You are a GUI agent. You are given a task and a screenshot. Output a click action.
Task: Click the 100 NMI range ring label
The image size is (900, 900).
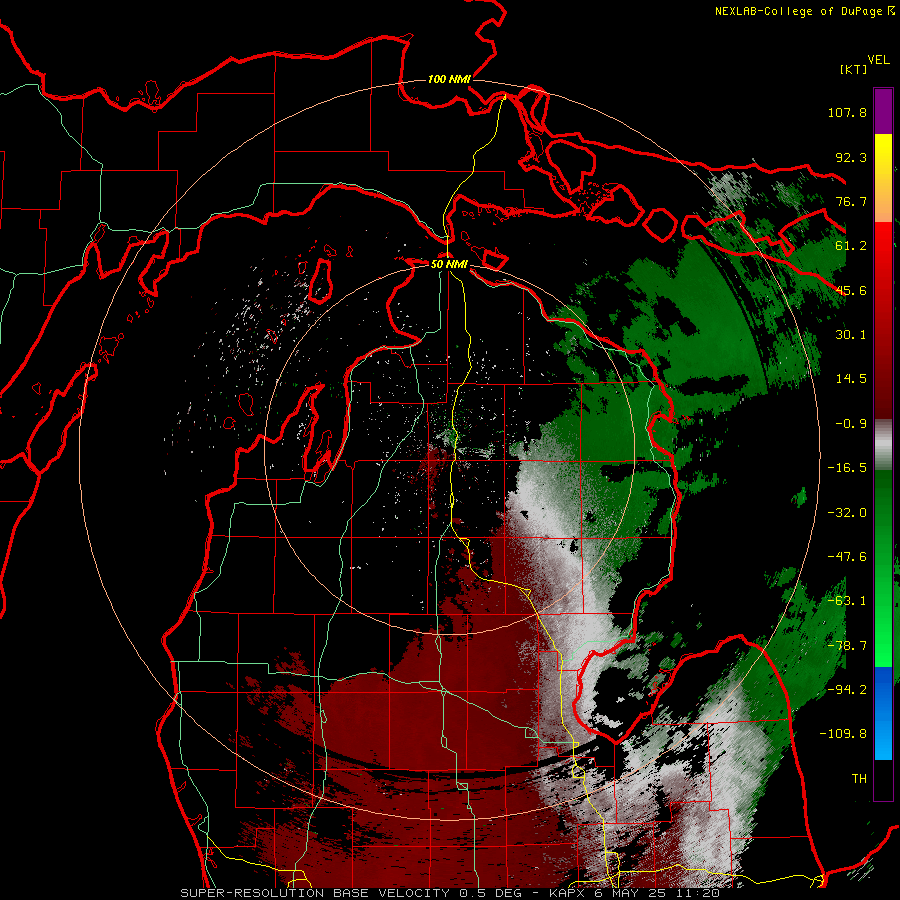(x=449, y=79)
